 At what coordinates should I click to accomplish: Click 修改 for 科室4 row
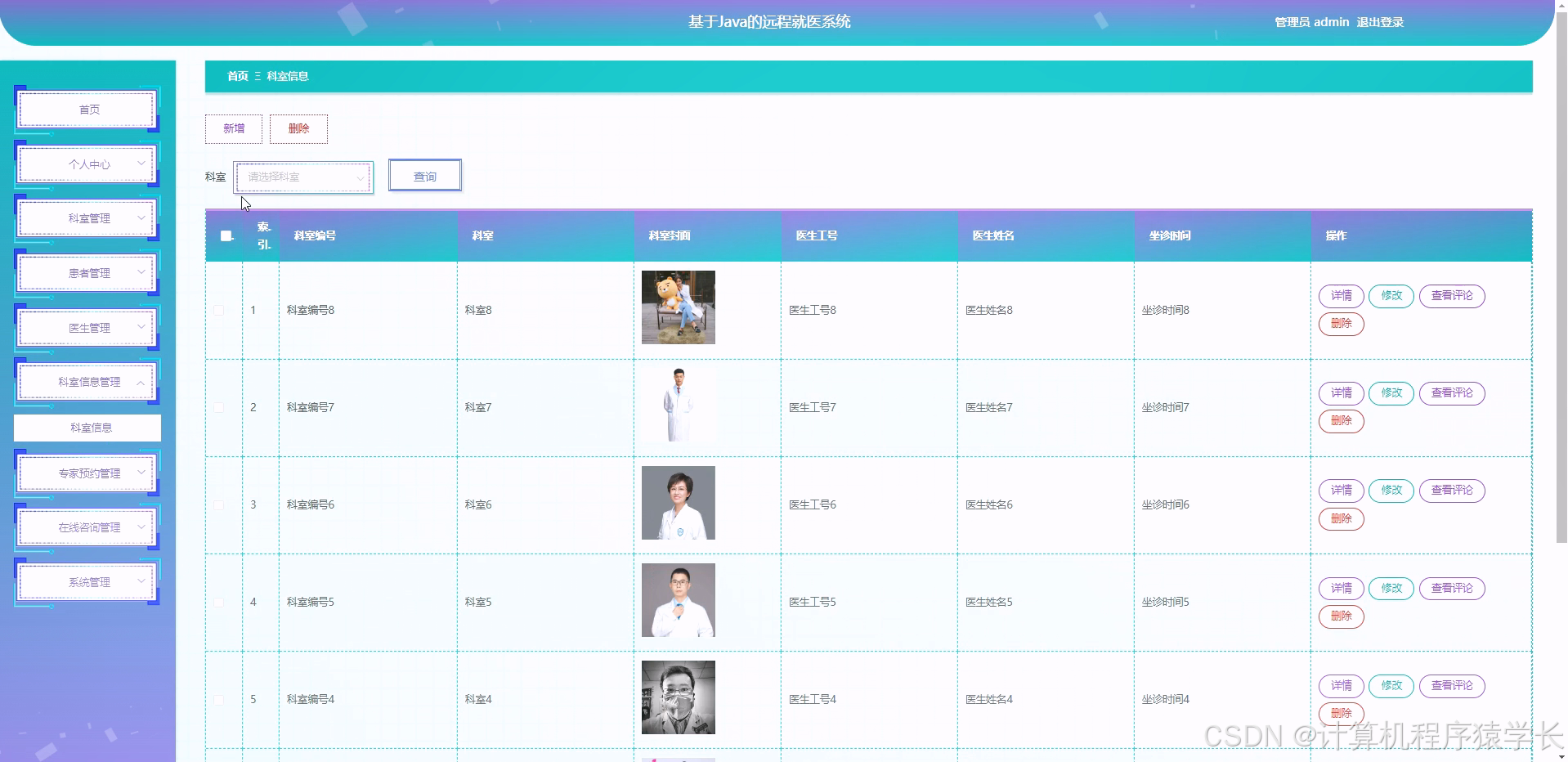[1391, 686]
